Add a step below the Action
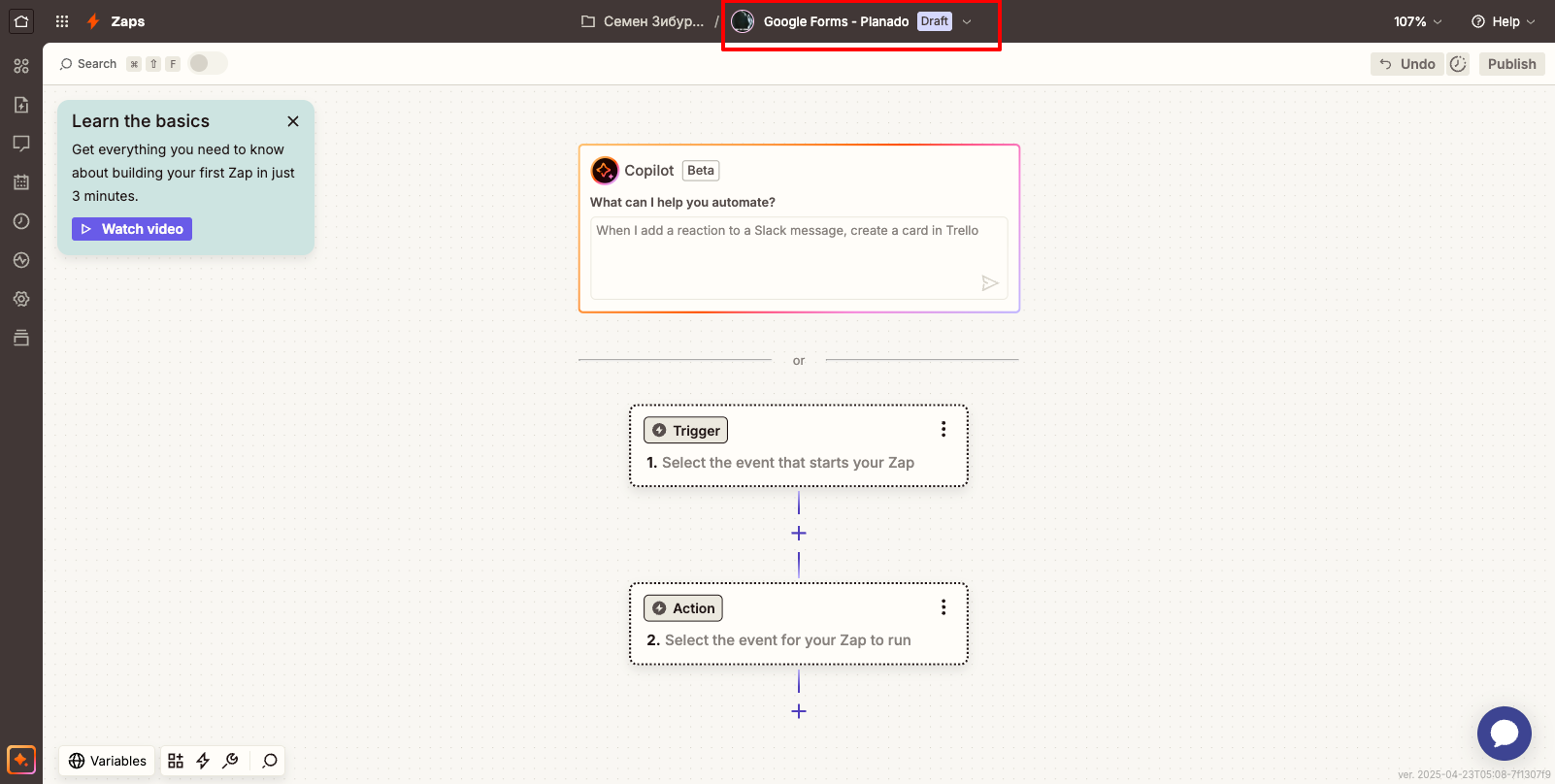This screenshot has width=1555, height=784. pyautogui.click(x=799, y=711)
